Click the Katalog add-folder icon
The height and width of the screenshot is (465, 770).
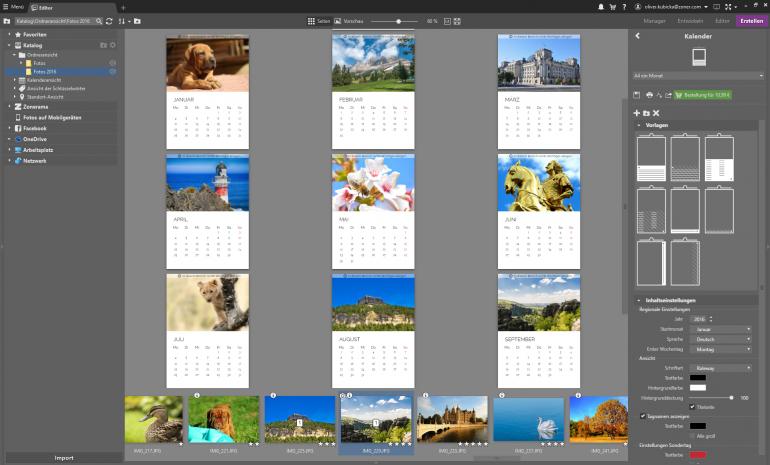tap(104, 45)
